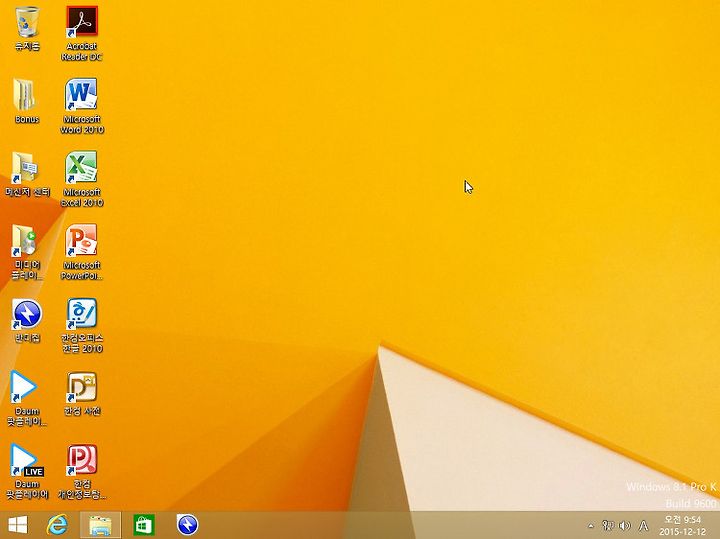Viewport: 720px width, 539px height.
Task: Launch 한컴 개인정보탐색 shortcut
Action: point(82,471)
